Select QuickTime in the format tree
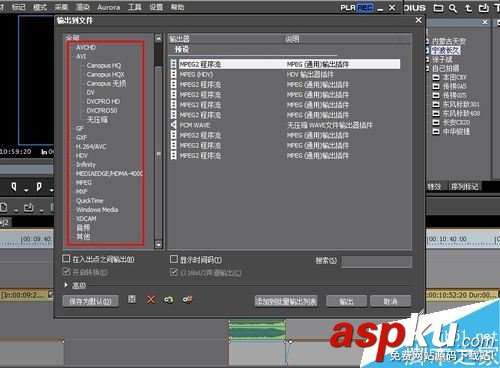Screen dimensions: 500x368 [90, 200]
